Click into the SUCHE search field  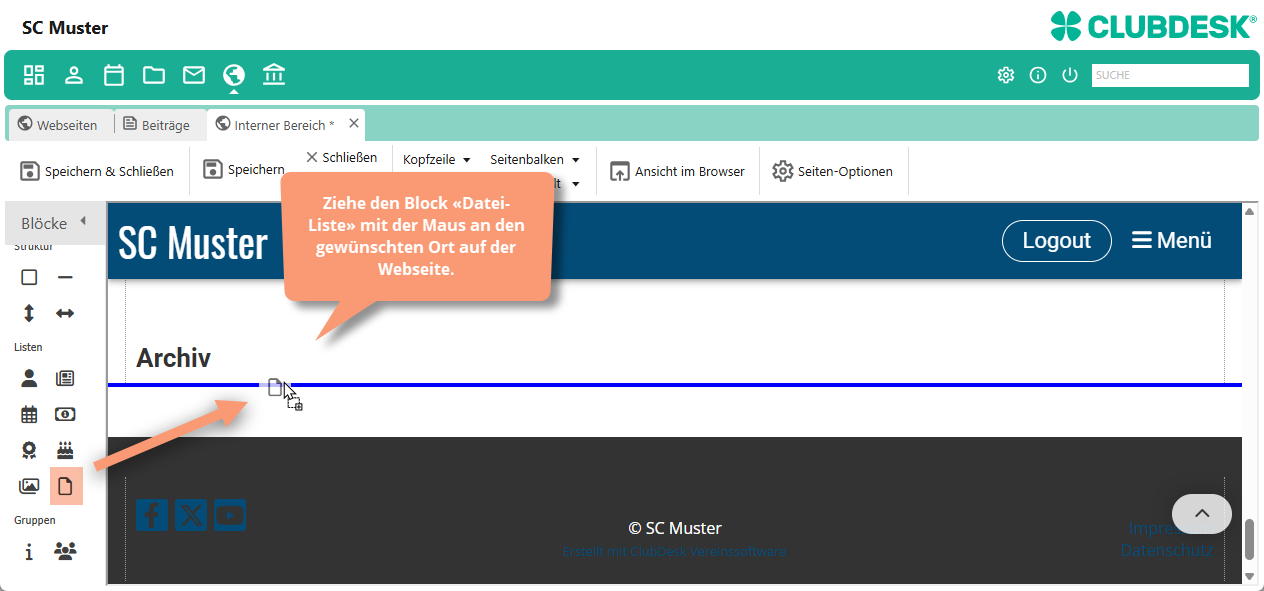(1170, 75)
